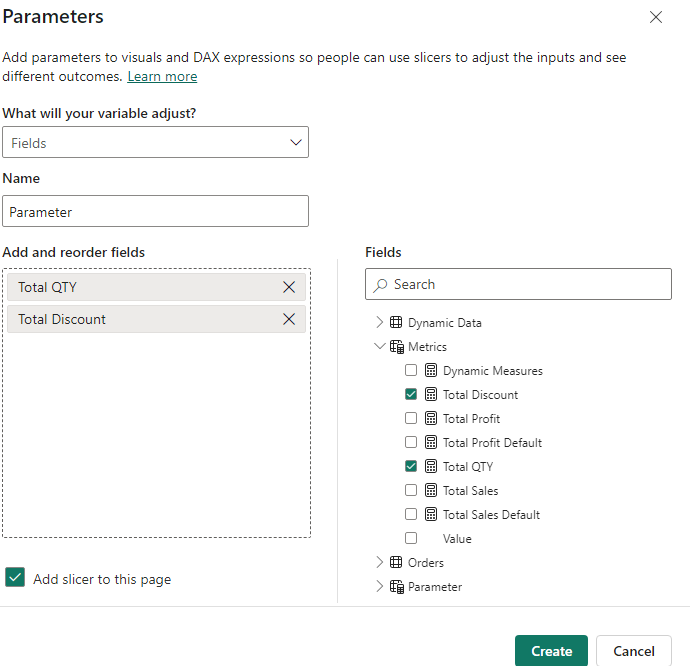Remove Total QTY from the field list
The height and width of the screenshot is (666, 690).
pos(289,287)
